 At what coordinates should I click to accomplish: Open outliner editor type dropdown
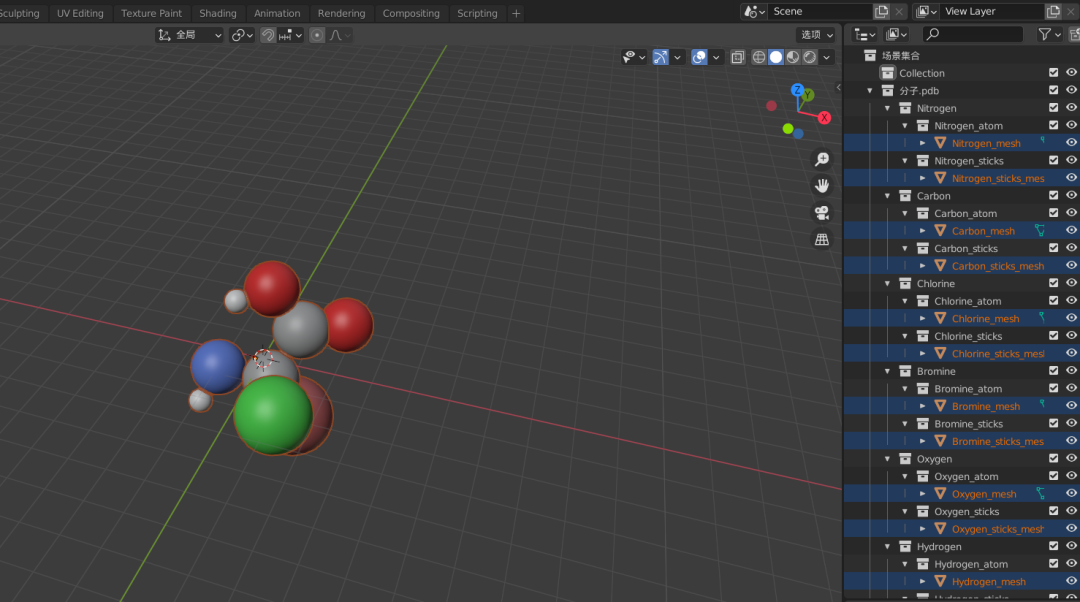[864, 34]
